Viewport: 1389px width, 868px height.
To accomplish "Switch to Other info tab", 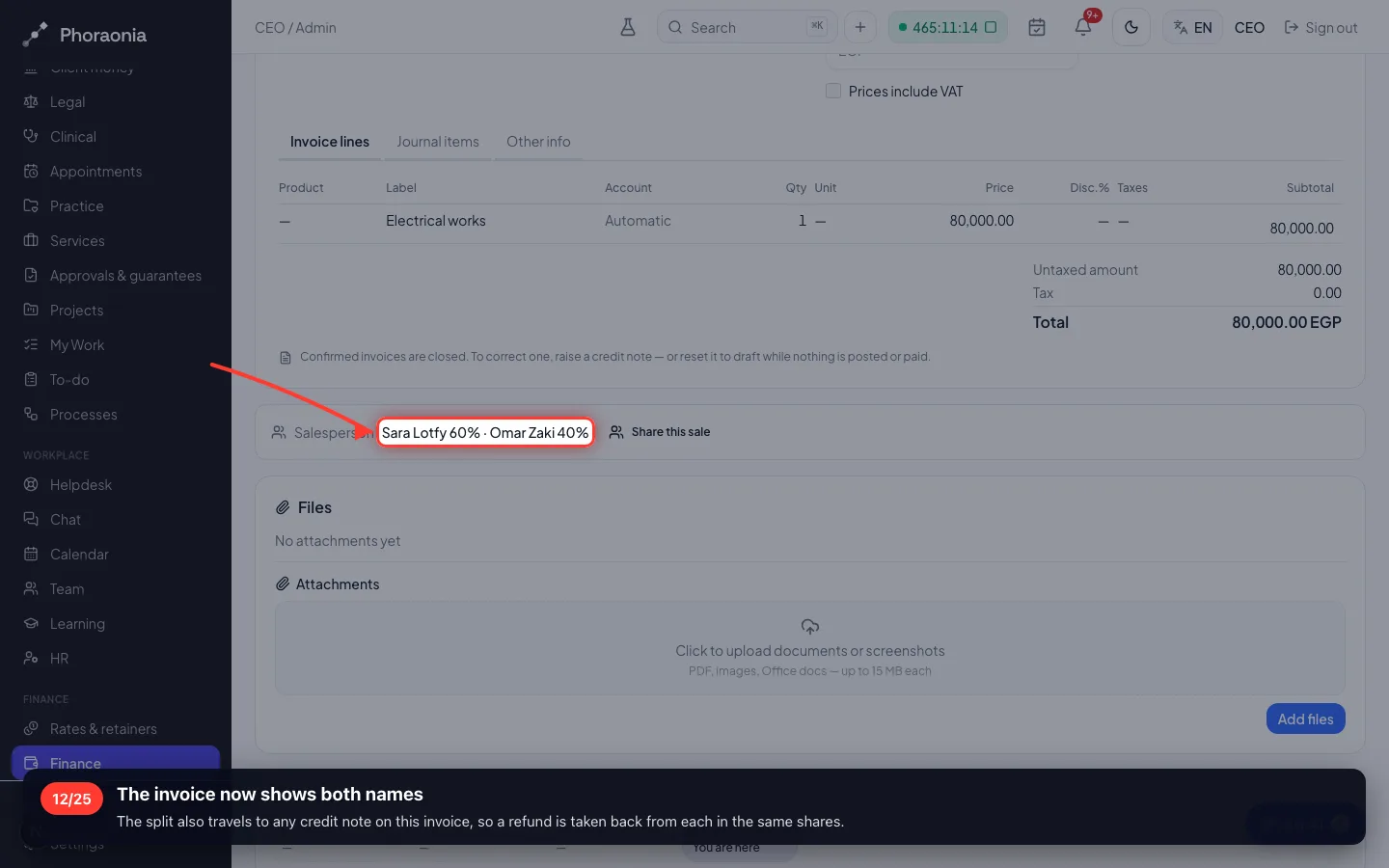I will (x=538, y=142).
